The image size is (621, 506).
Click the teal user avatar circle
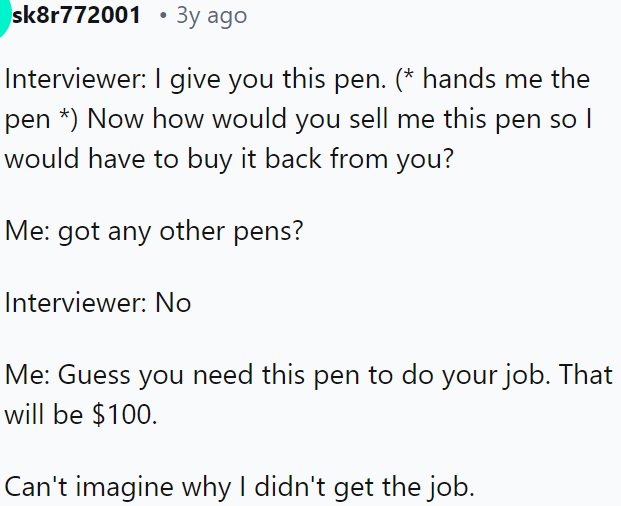[x=3, y=18]
